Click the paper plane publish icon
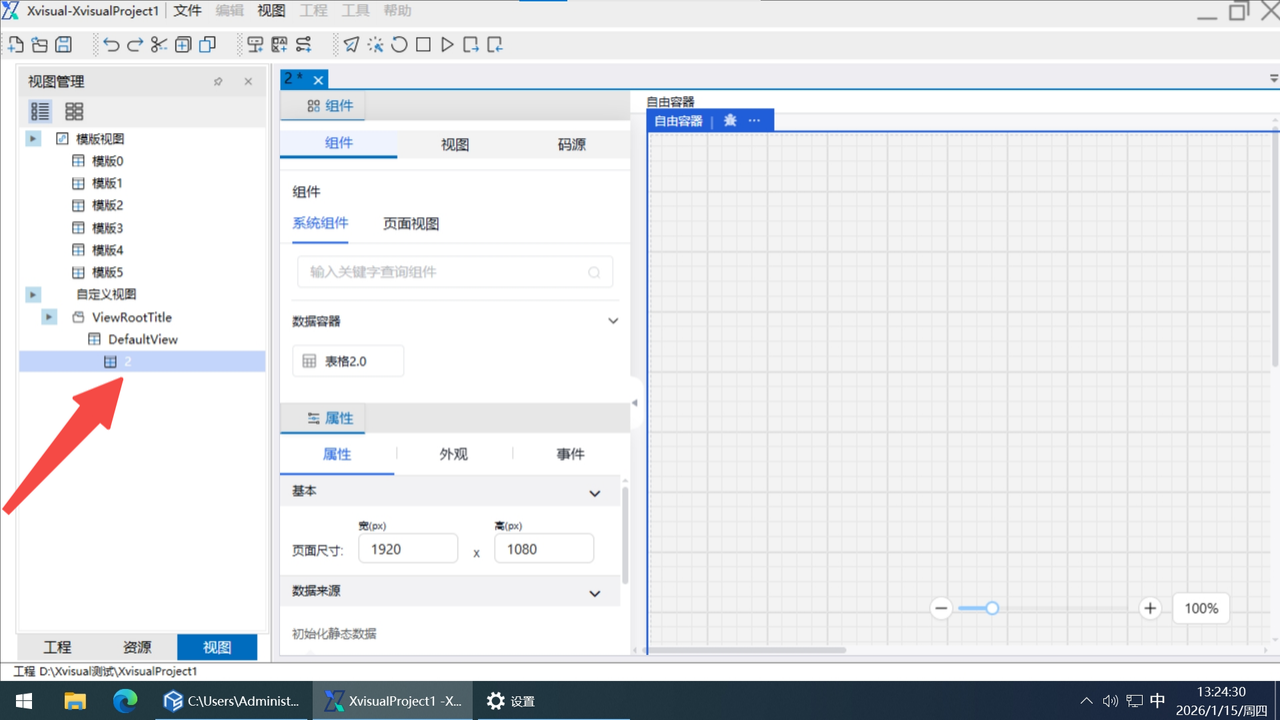Viewport: 1280px width, 720px height. click(351, 45)
